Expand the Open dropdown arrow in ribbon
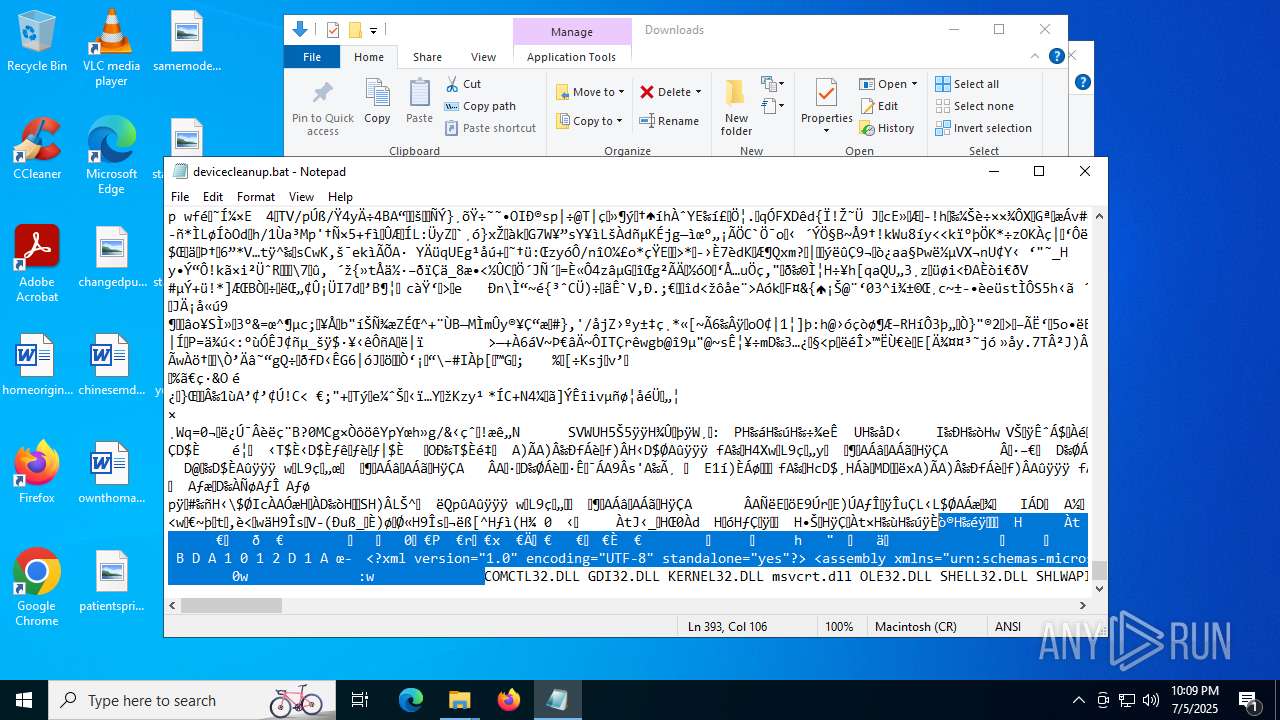This screenshot has height=720, width=1280. point(914,84)
